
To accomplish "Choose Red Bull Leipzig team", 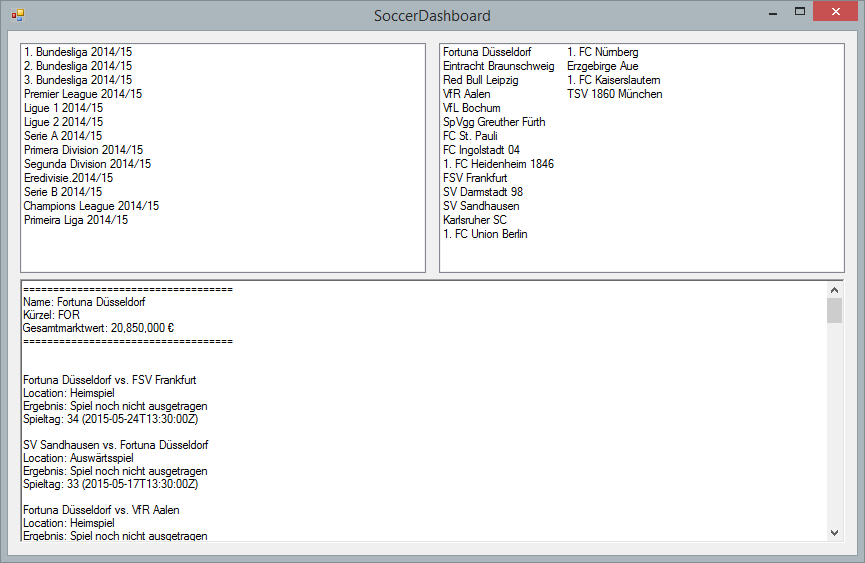I will pos(480,80).
